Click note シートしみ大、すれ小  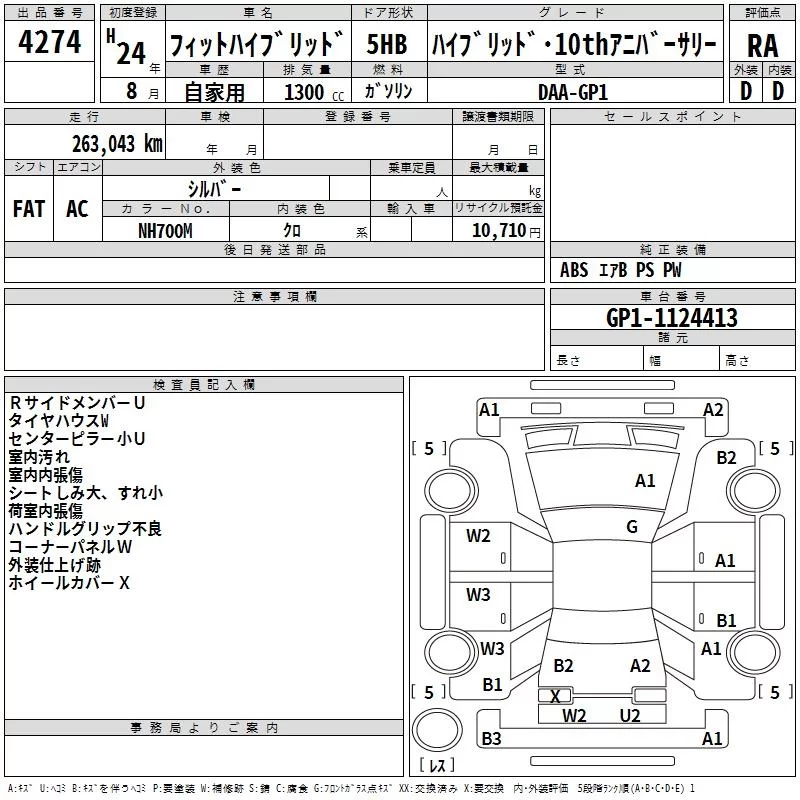86,493
